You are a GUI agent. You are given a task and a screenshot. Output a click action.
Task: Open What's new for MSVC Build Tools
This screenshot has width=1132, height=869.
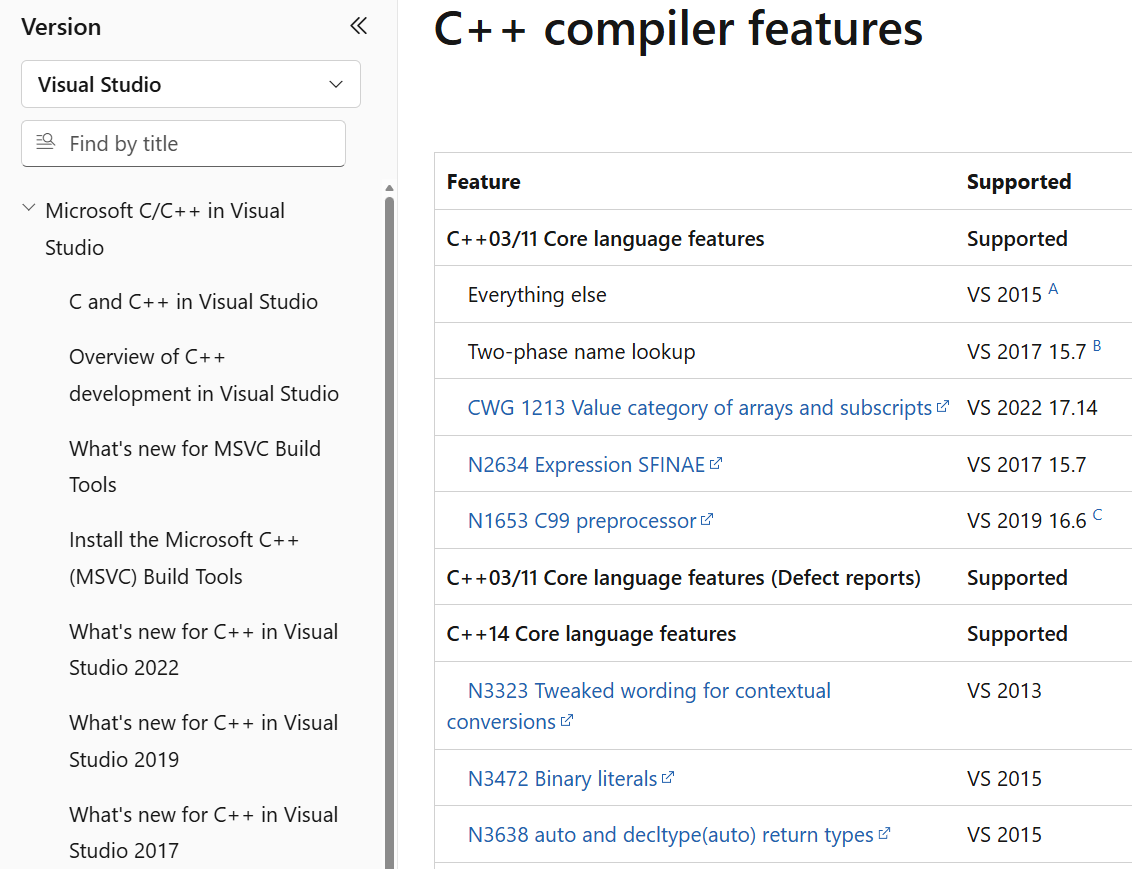tap(195, 466)
